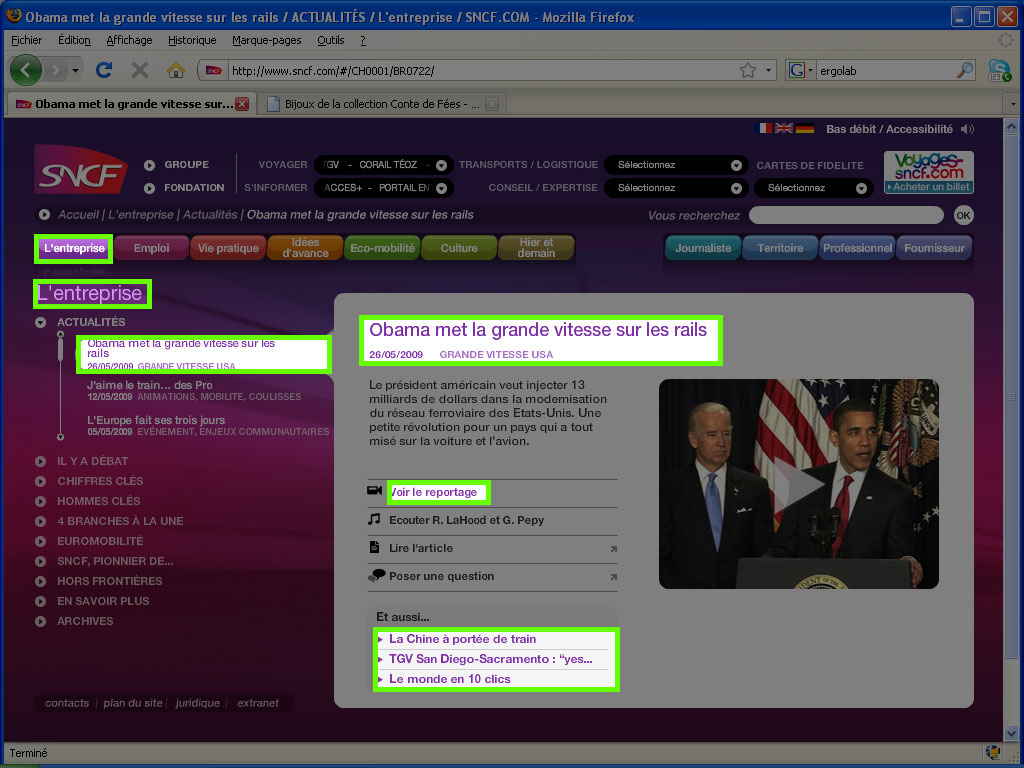Go to the home page icon
Image resolution: width=1024 pixels, height=768 pixels.
(176, 70)
